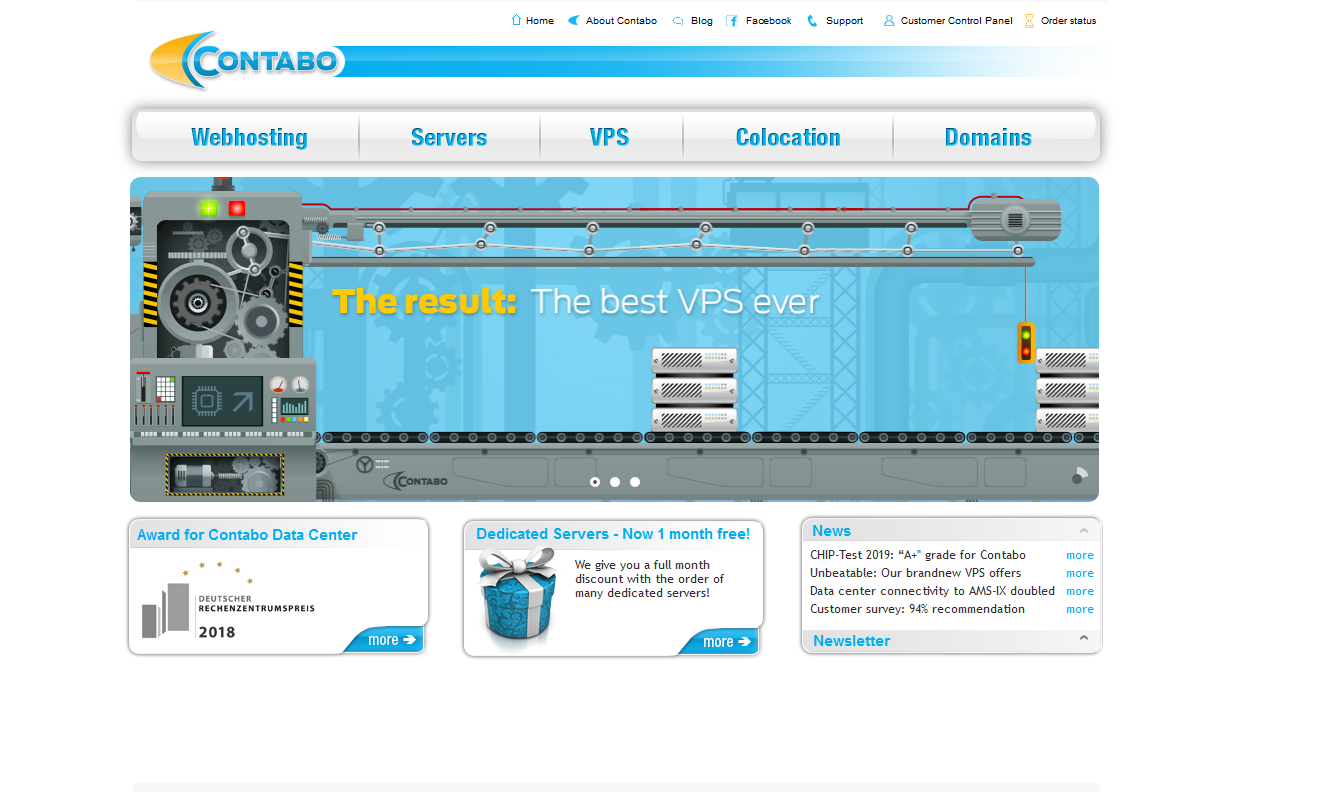Open the Domains menu
1336x792 pixels.
[x=988, y=137]
